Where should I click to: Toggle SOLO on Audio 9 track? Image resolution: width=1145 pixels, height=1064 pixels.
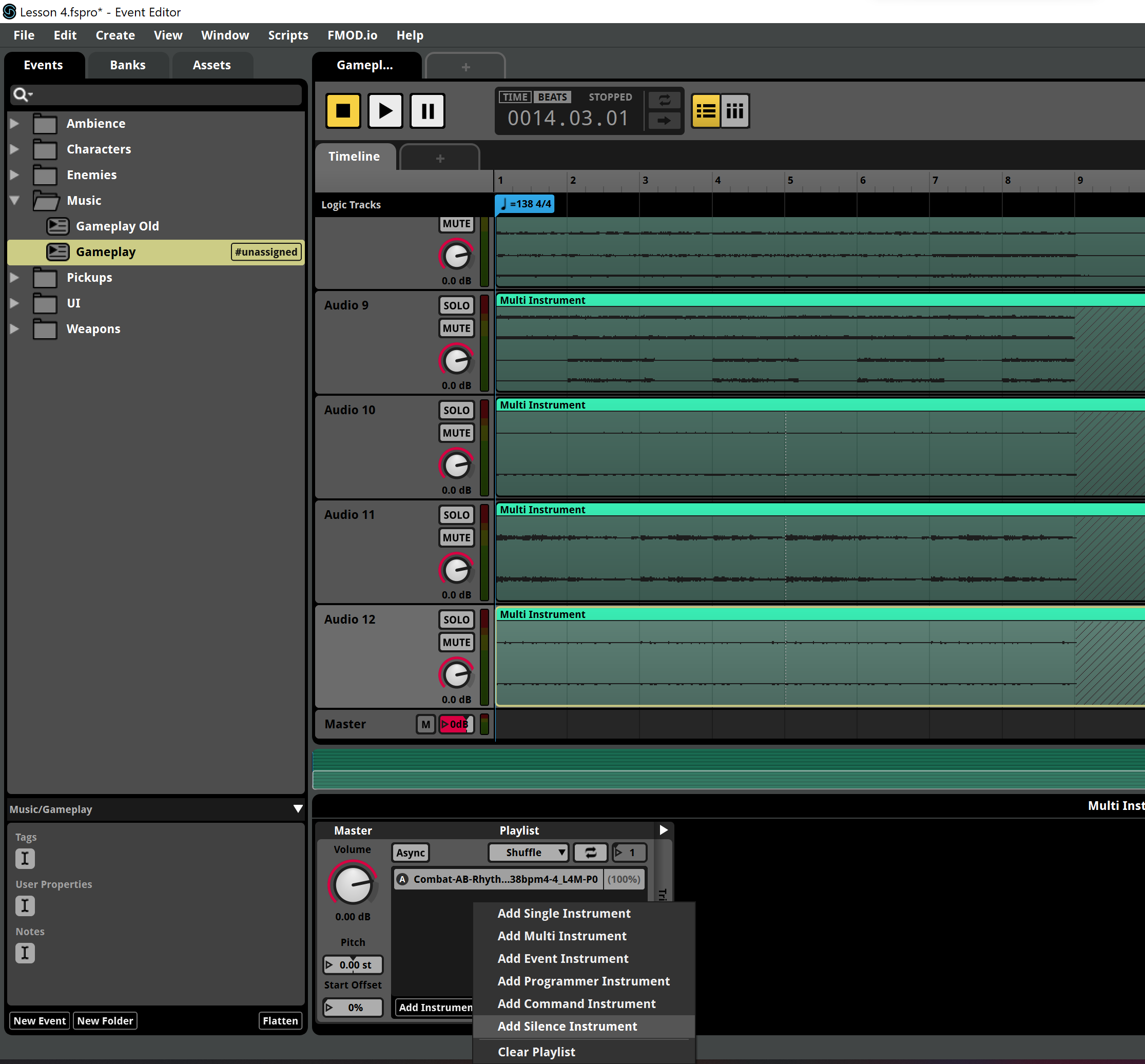point(456,306)
